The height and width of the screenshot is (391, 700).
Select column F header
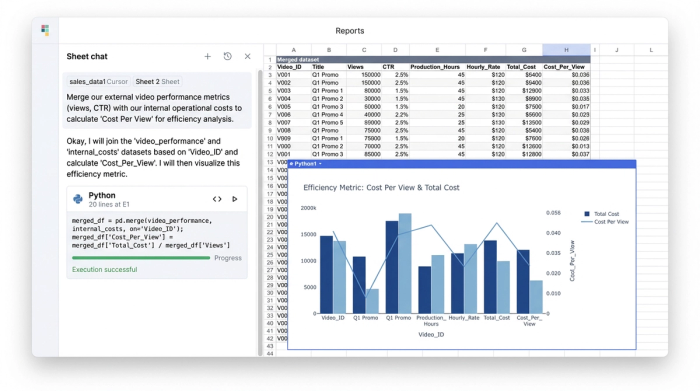coord(485,50)
